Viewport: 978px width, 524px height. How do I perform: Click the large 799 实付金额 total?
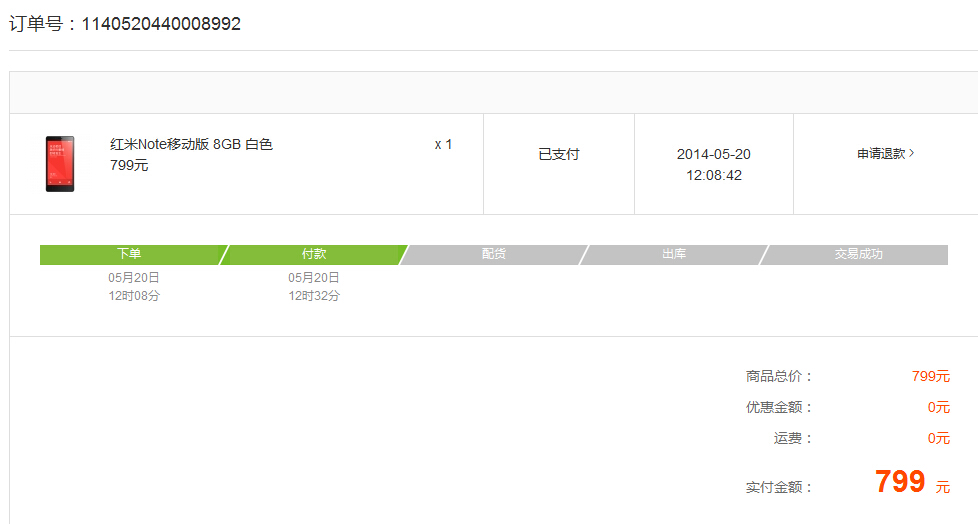900,482
